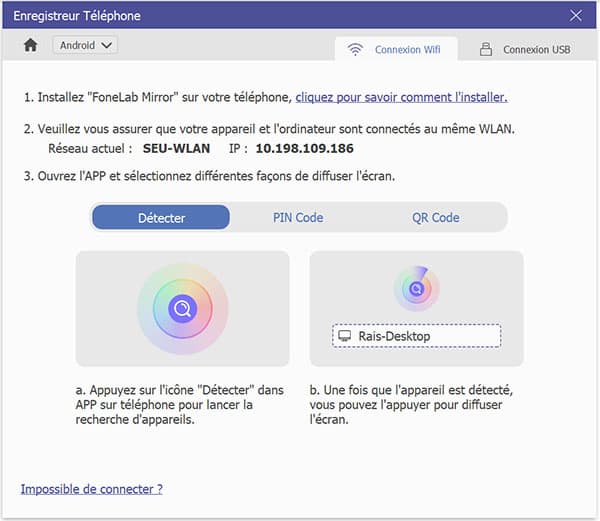
Task: Switch to the Connexion Wifi tab
Action: click(x=397, y=49)
